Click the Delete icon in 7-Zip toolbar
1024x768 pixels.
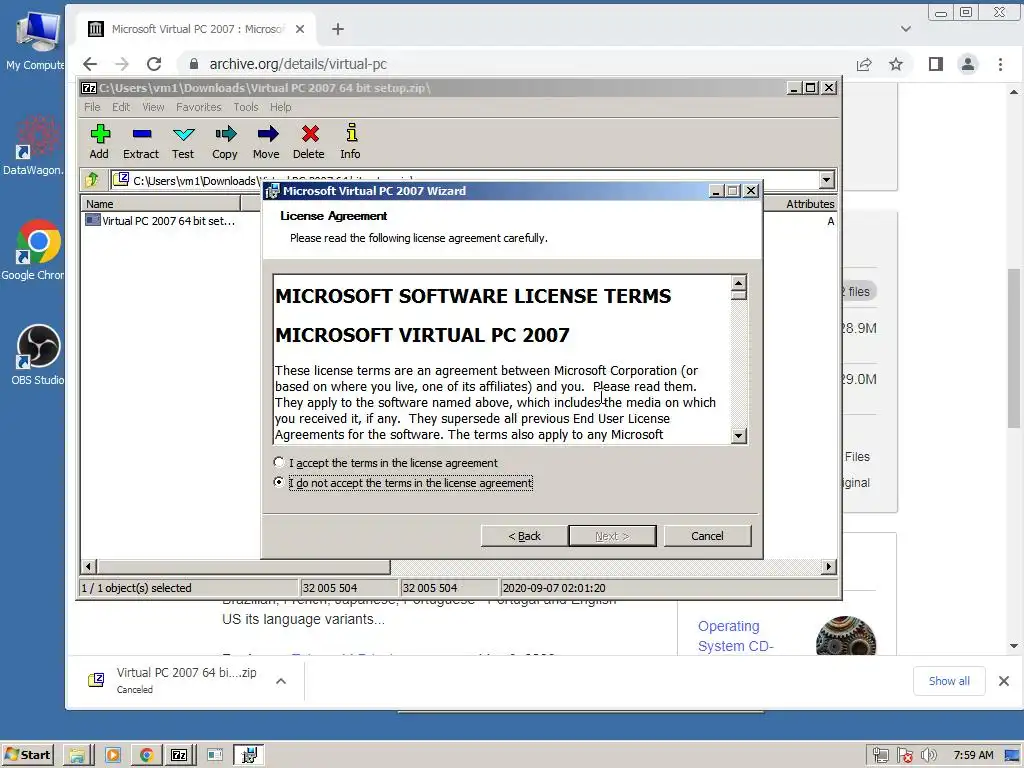coord(309,142)
